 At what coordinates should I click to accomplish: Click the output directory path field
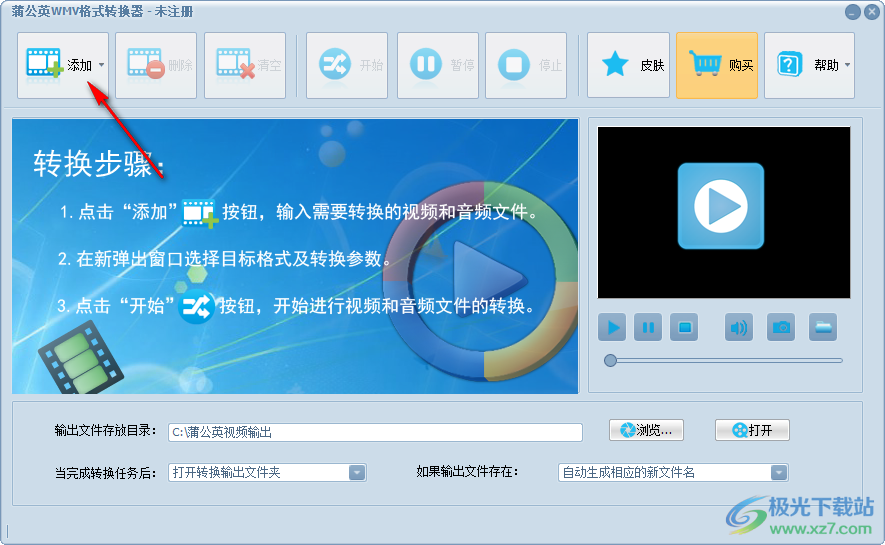375,432
